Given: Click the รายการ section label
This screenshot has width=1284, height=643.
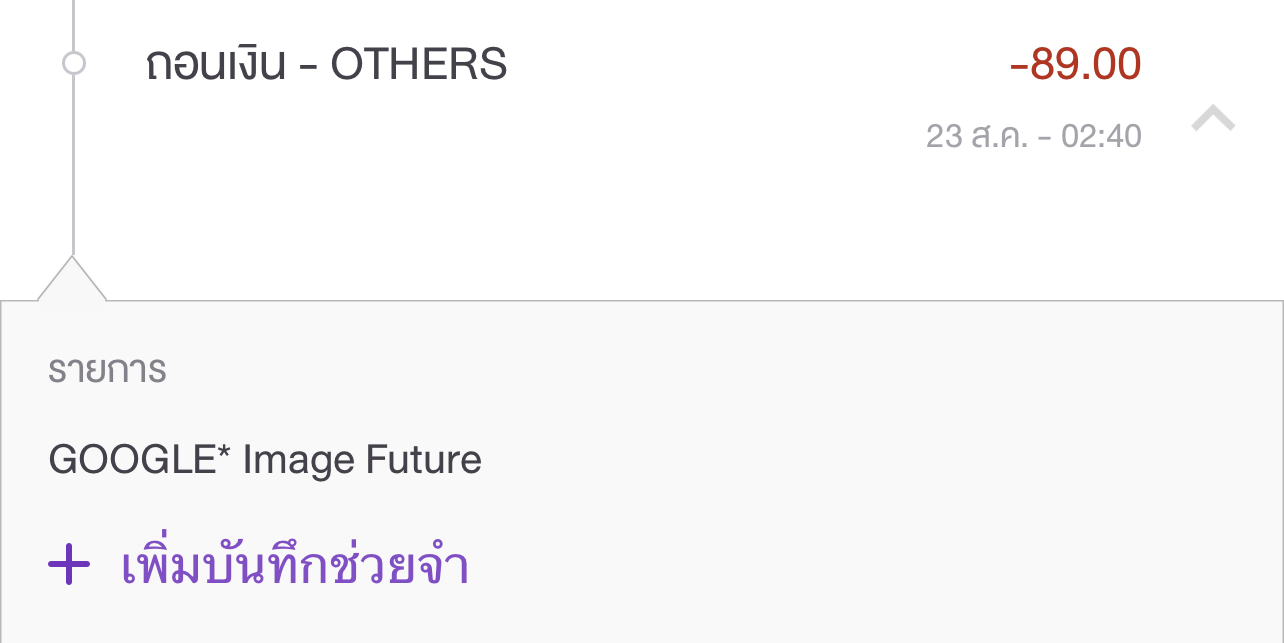Looking at the screenshot, I should pos(107,370).
